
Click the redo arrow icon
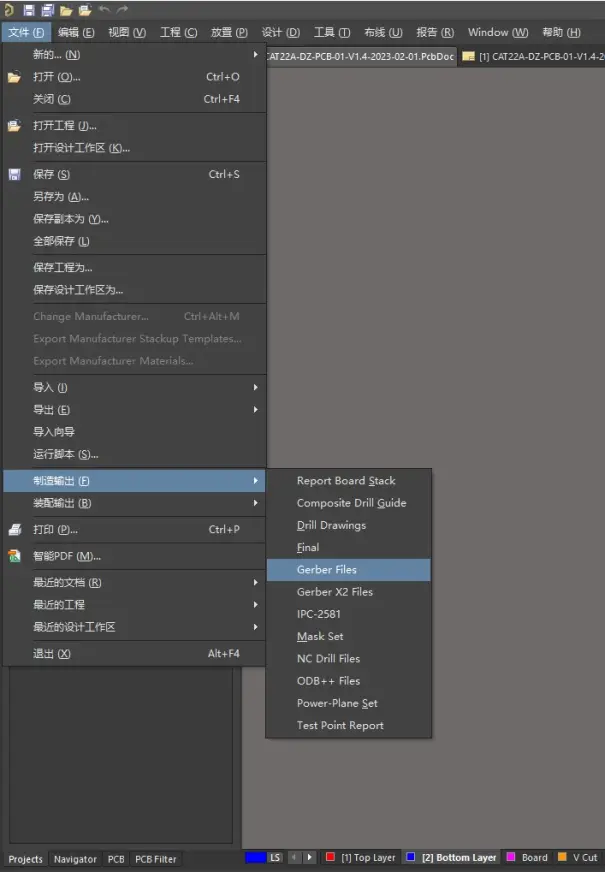pyautogui.click(x=122, y=9)
